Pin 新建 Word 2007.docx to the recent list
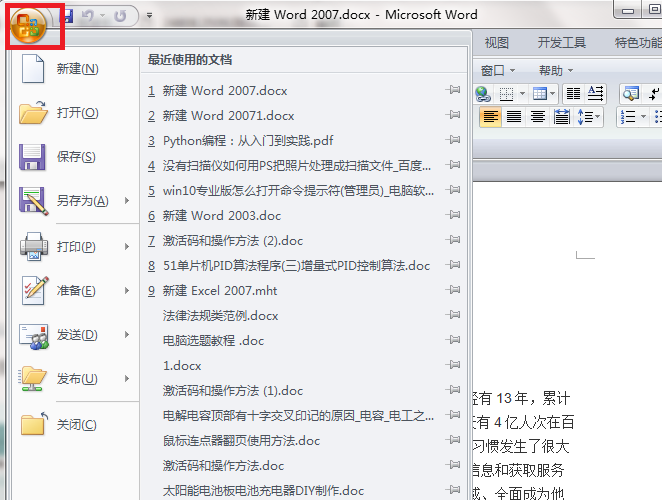 [x=453, y=90]
